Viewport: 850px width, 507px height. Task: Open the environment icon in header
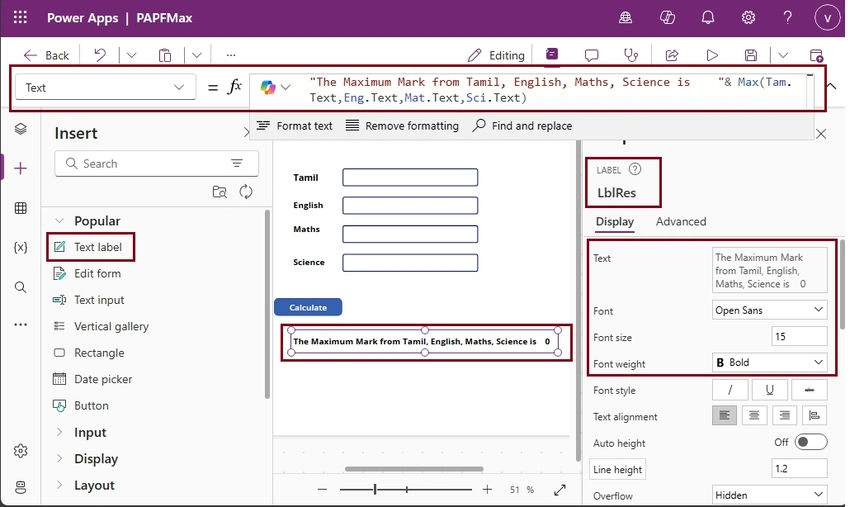[626, 17]
